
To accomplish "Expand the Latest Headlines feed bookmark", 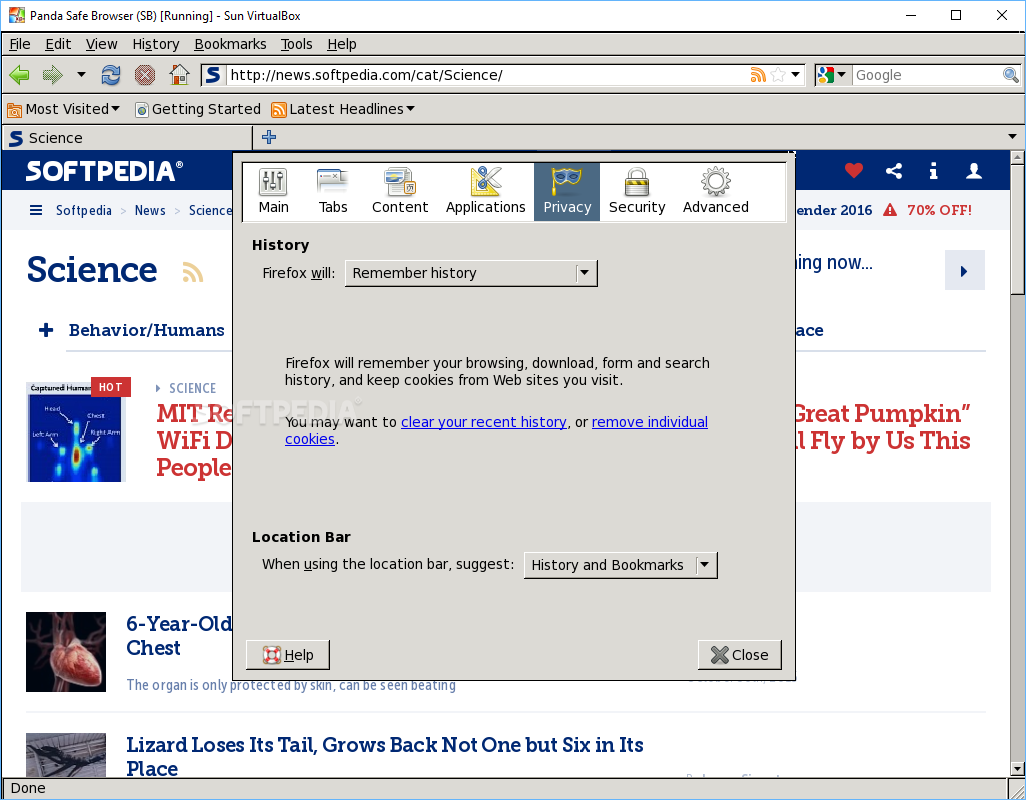I will [344, 109].
